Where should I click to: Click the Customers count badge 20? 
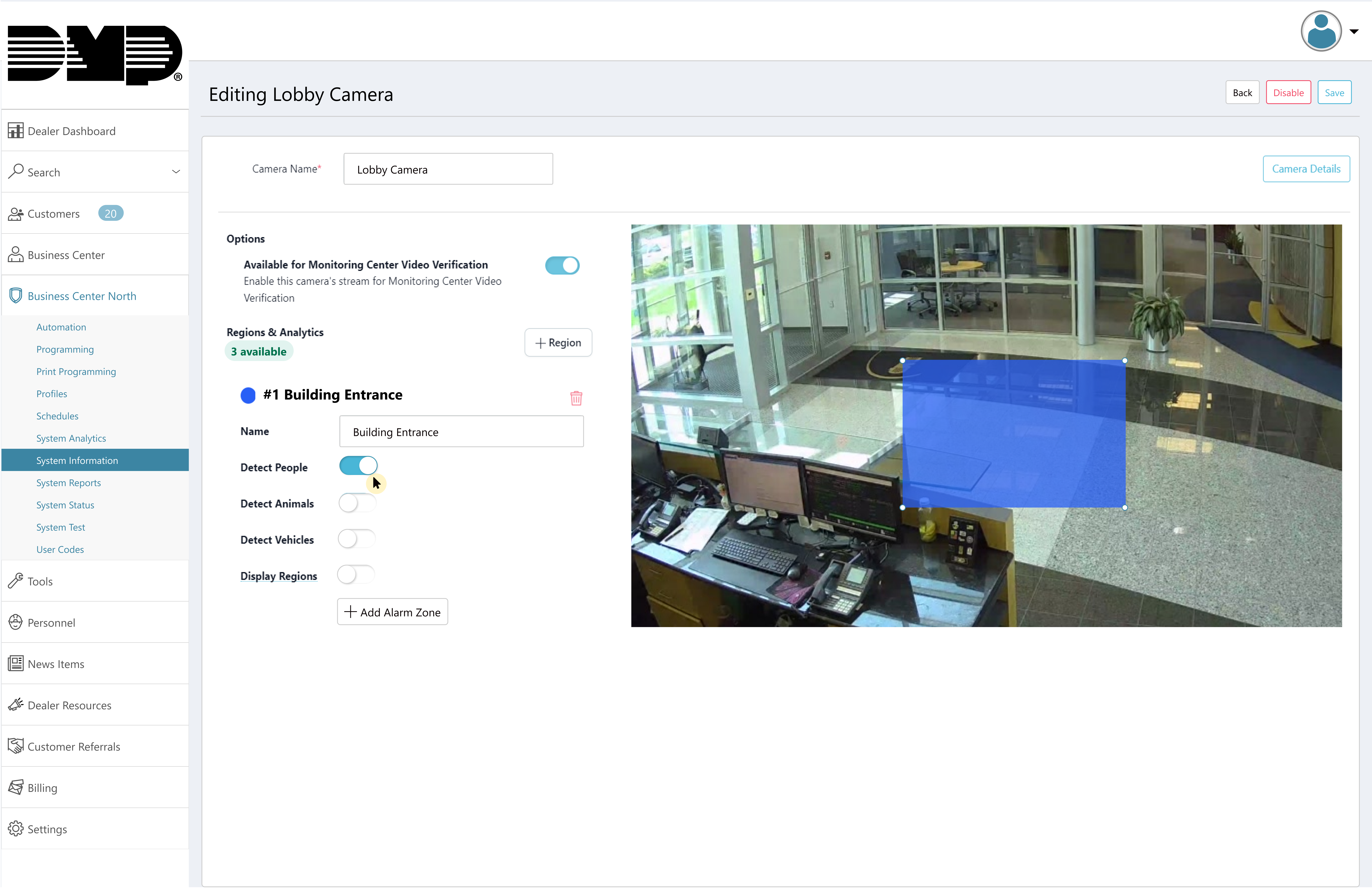point(111,213)
